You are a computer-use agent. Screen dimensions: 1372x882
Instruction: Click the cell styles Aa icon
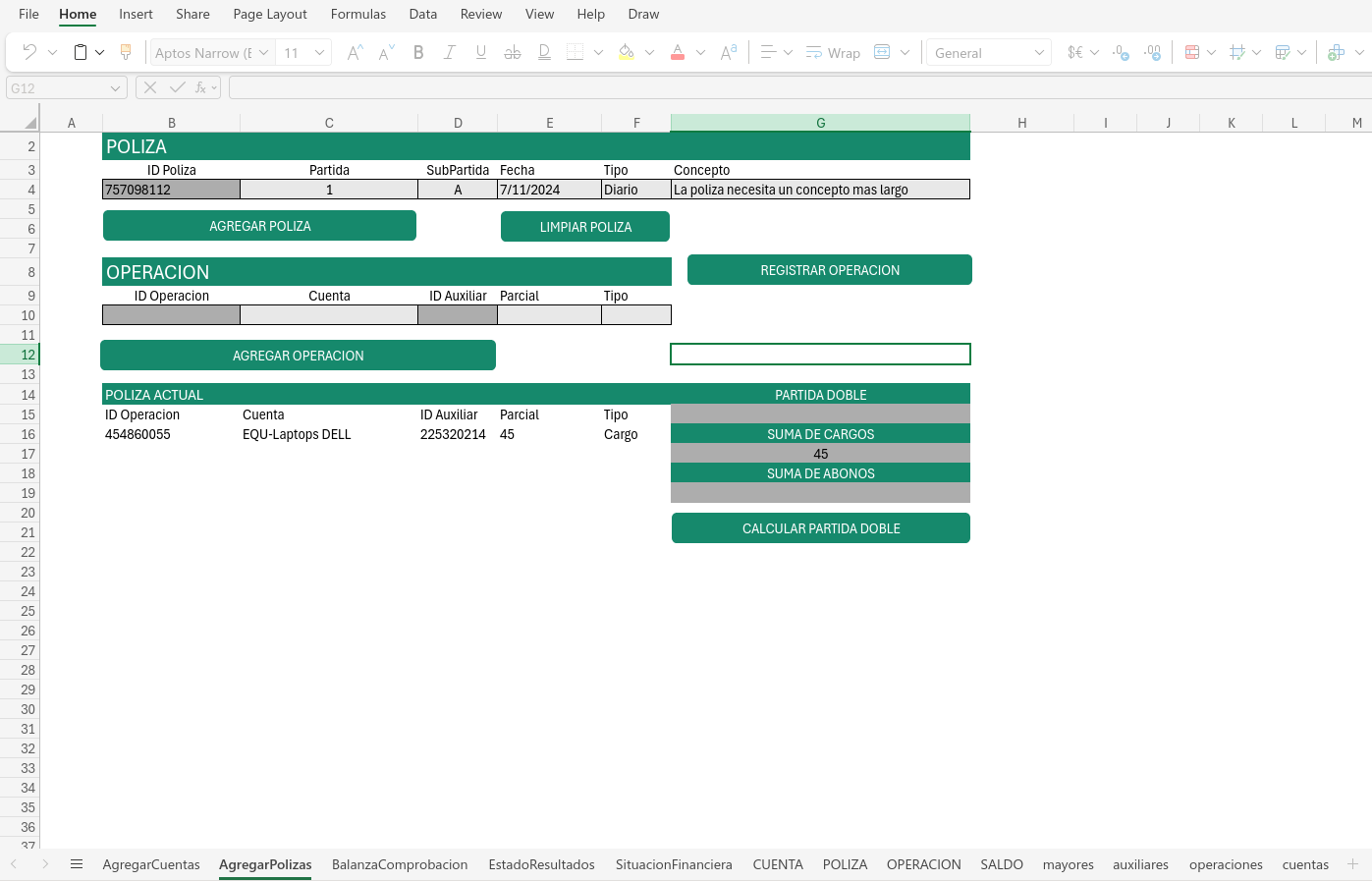point(729,52)
